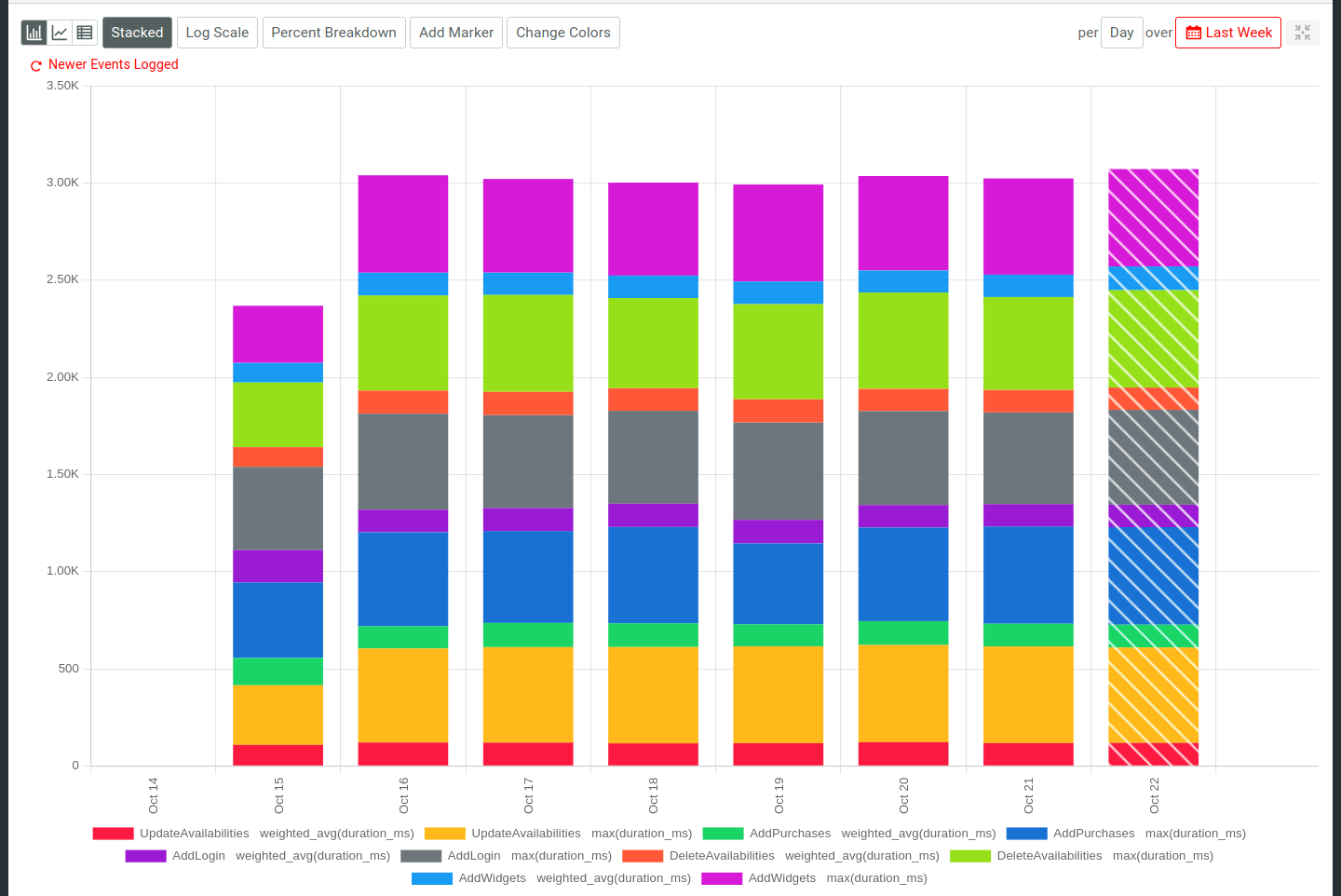Click the magenta AddWidgets segment on Oct 16
Viewport: 1341px width, 896px height.
click(402, 224)
